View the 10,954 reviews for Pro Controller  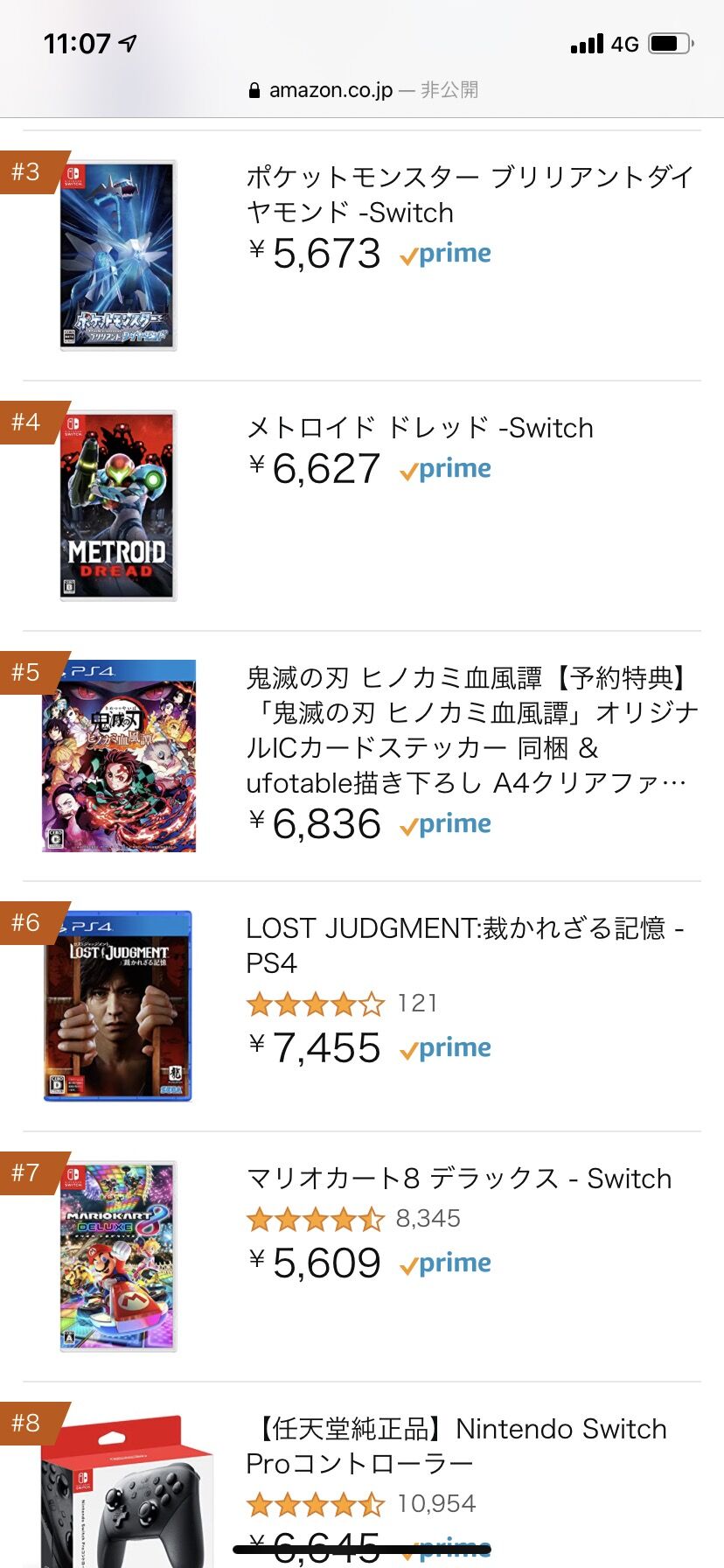pyautogui.click(x=436, y=1504)
